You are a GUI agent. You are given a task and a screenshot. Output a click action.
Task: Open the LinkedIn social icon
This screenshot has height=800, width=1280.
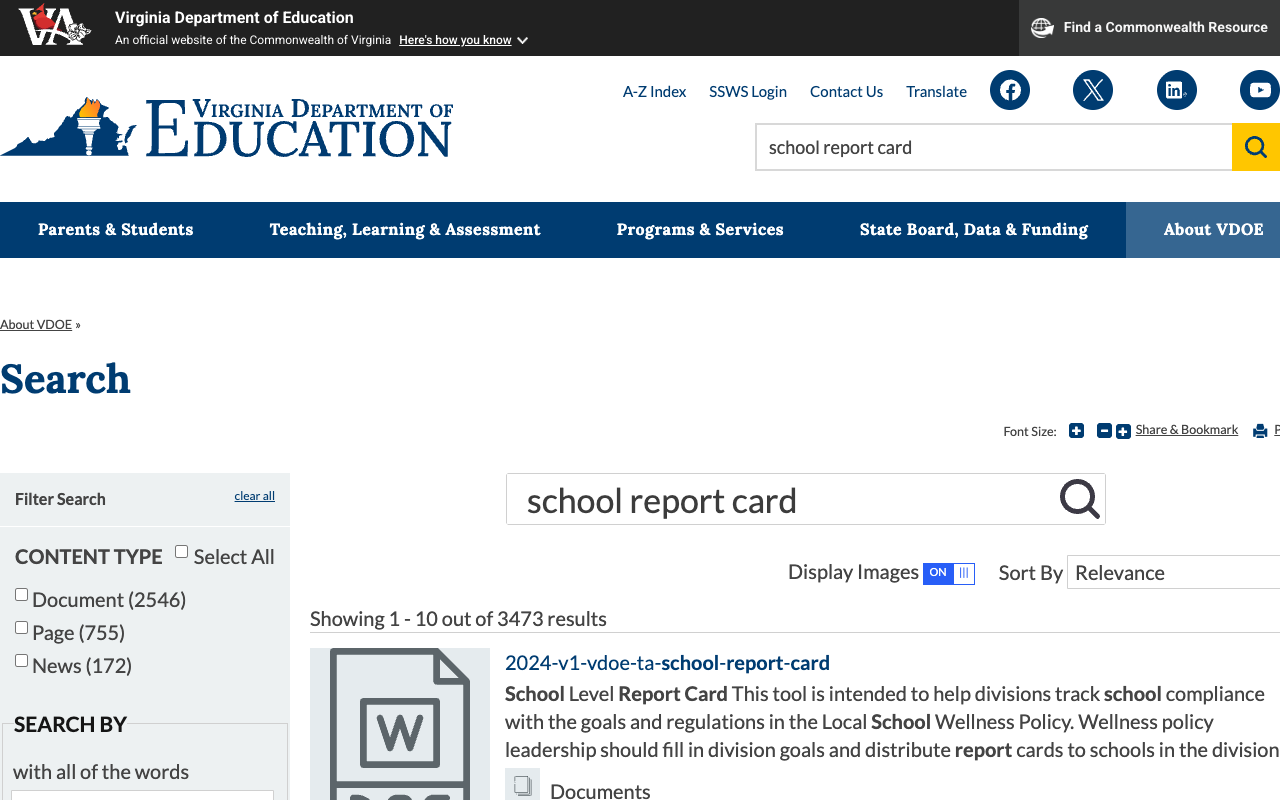(1177, 90)
